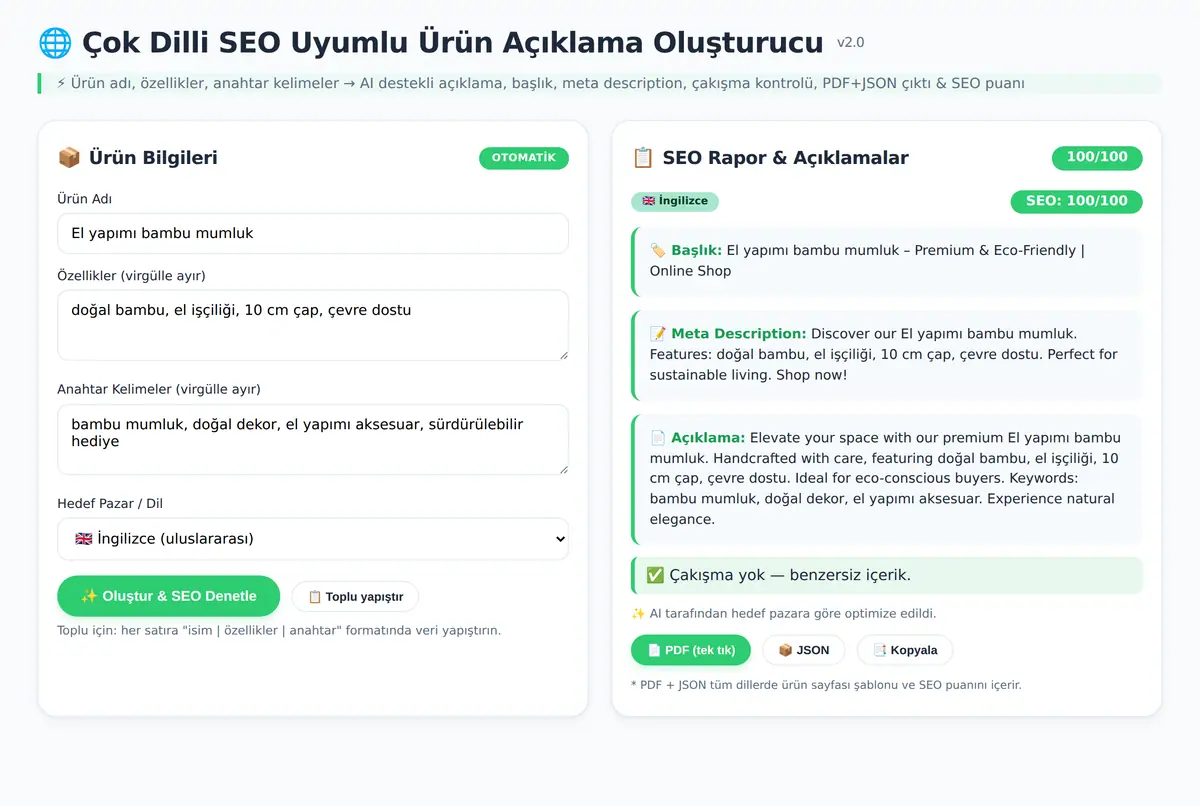The height and width of the screenshot is (806, 1200).
Task: Click the page icon before Açıklama
Action: (658, 438)
